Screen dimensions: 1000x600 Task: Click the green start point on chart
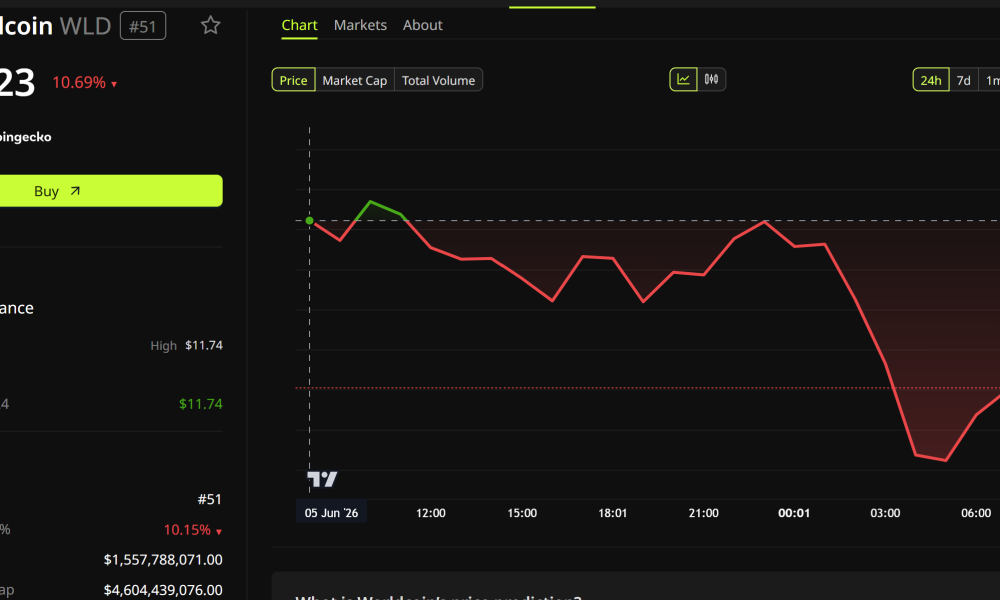tap(309, 221)
